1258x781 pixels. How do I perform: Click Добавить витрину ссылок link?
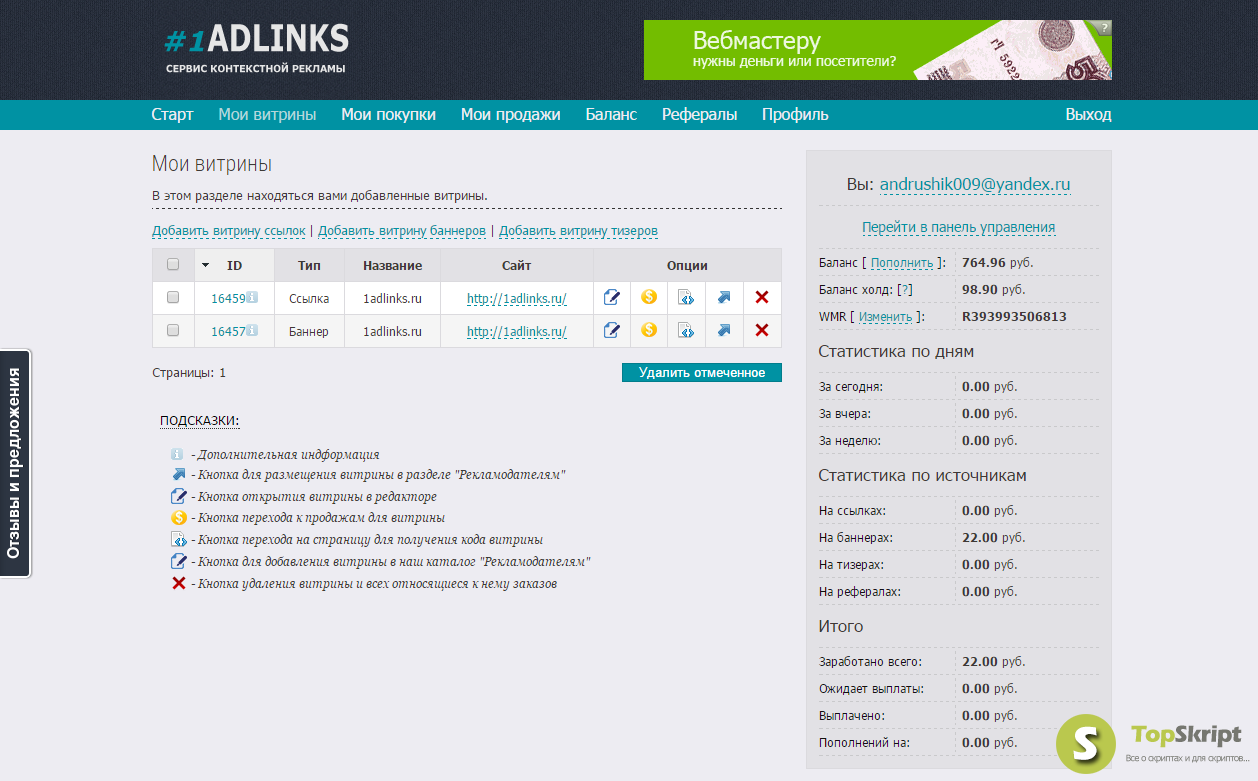coord(229,231)
